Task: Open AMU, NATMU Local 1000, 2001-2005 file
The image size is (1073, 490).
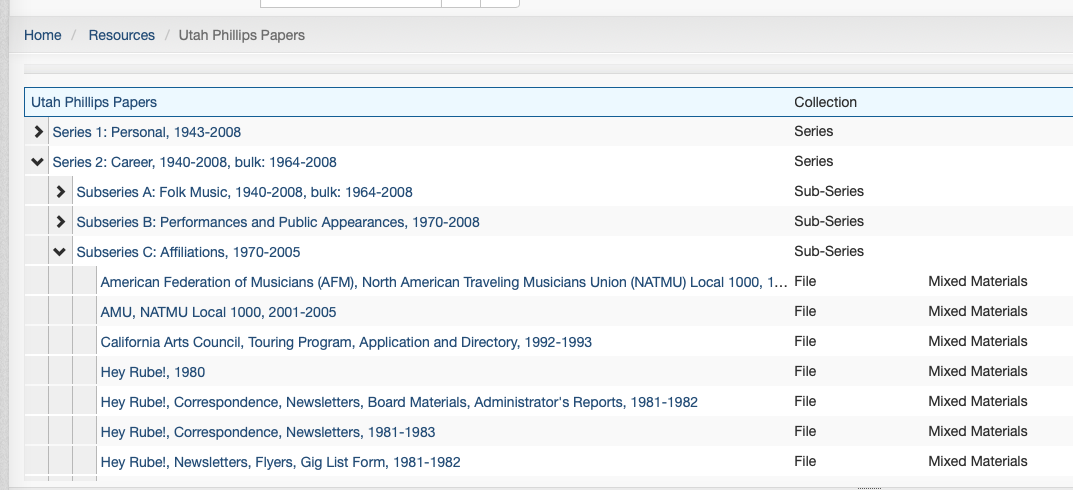Action: 219,312
